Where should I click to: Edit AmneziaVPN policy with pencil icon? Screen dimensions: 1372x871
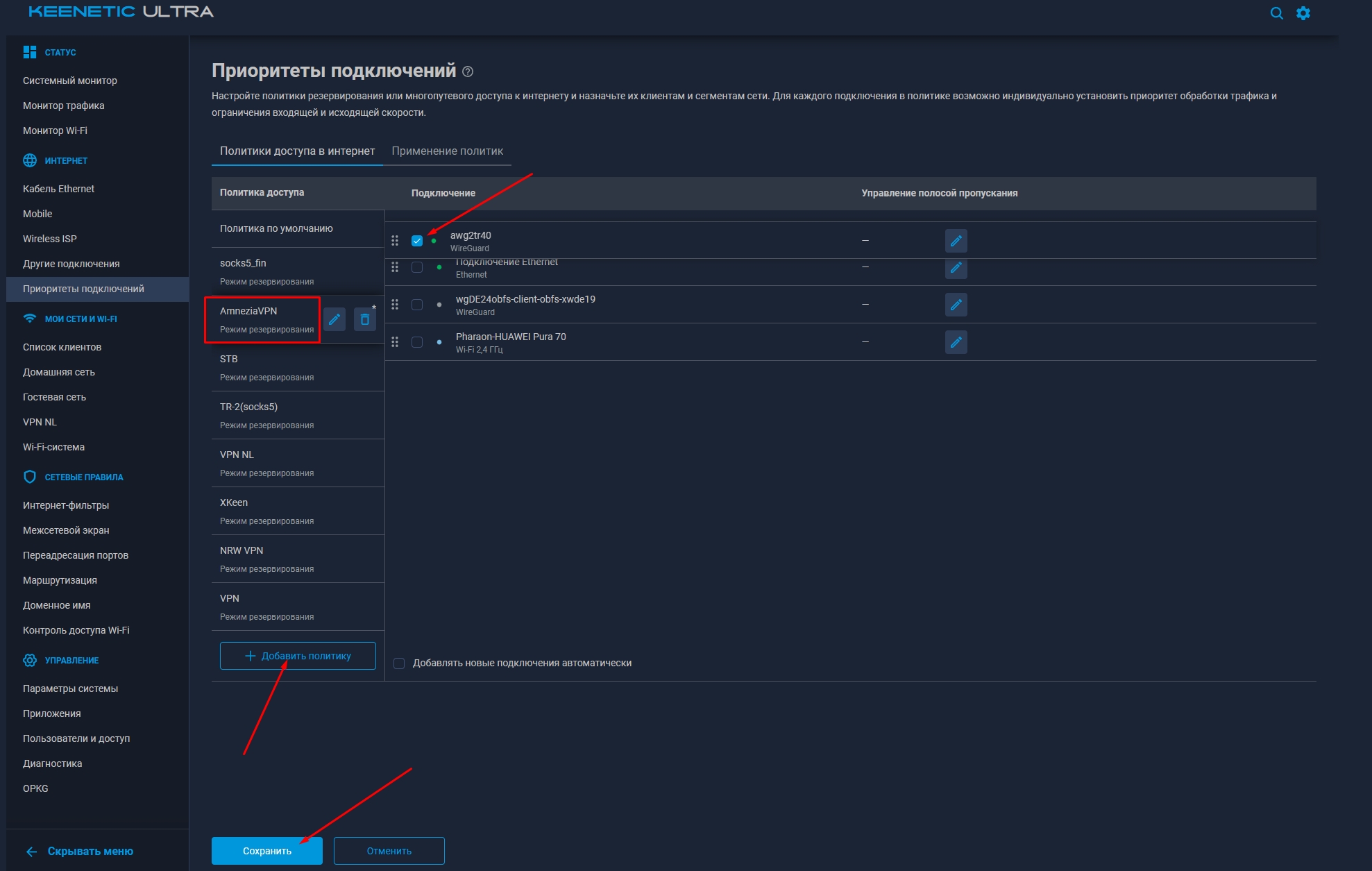pos(334,319)
